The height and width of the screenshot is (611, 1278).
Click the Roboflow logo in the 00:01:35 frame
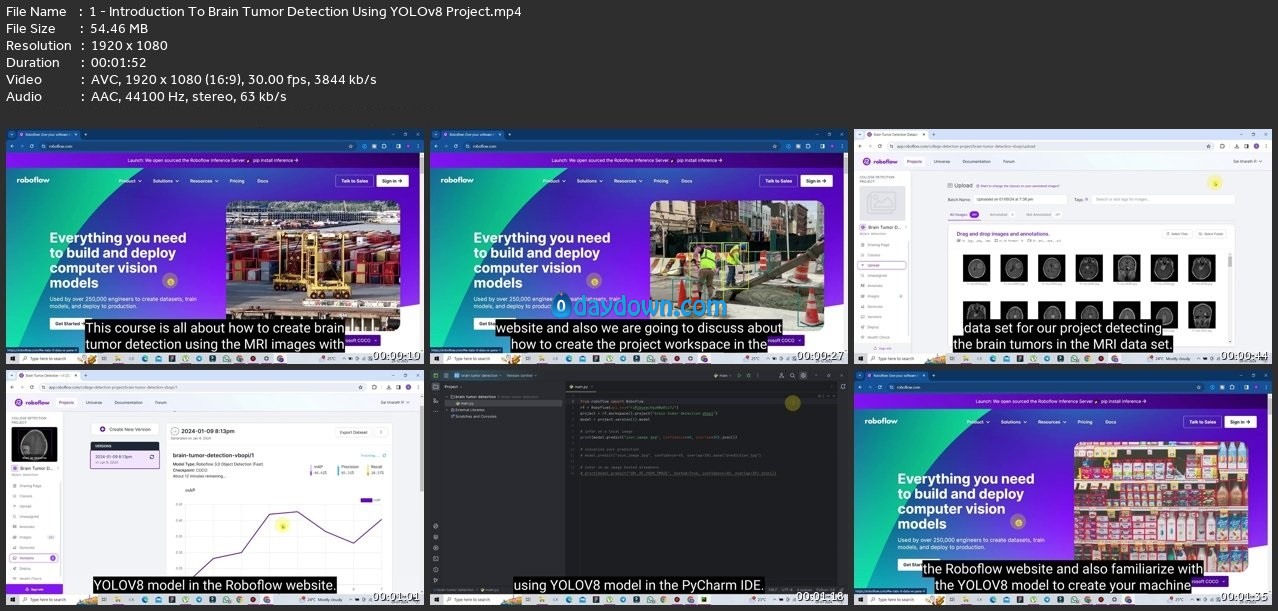[879, 422]
